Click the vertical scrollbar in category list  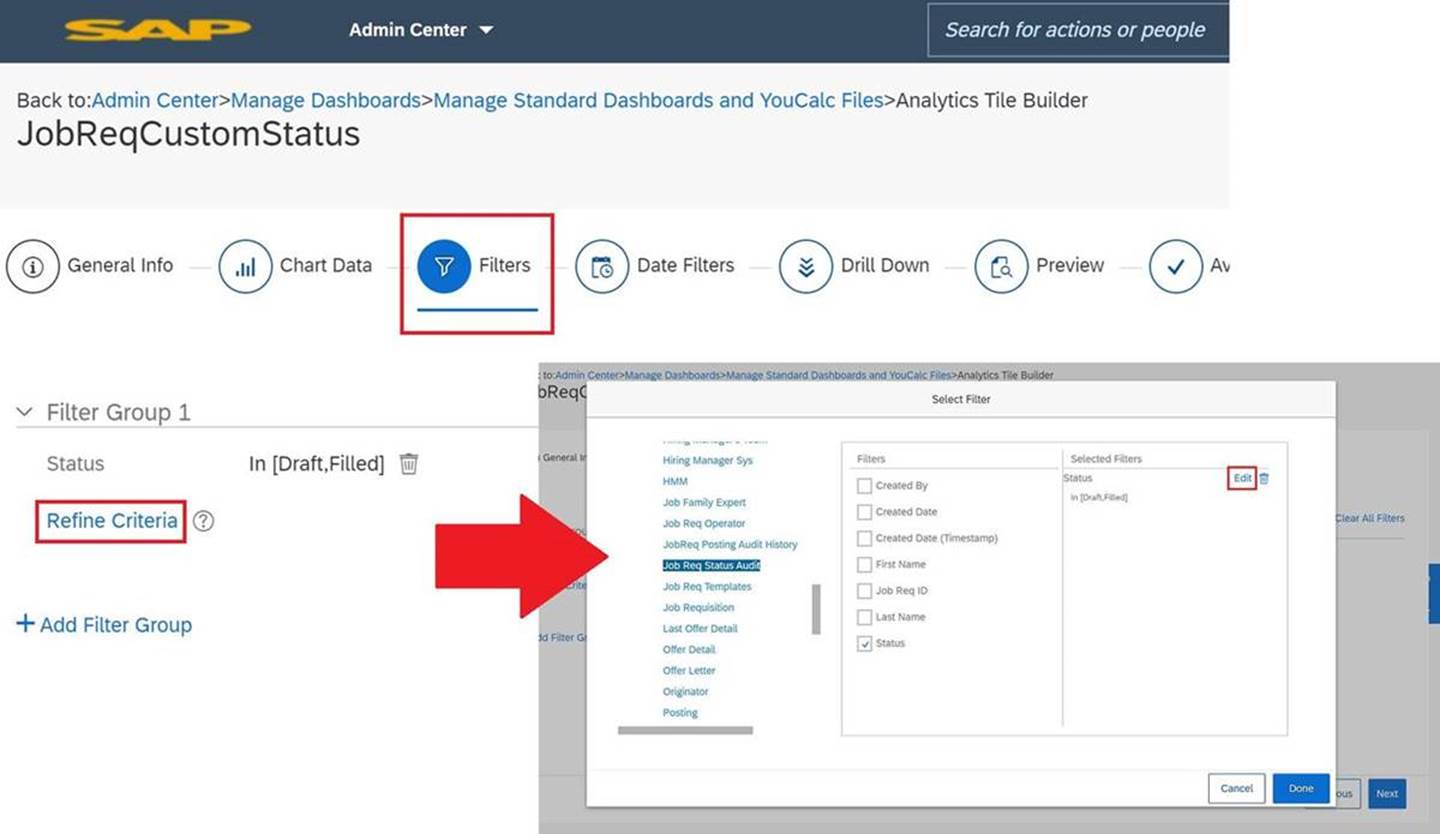tap(816, 610)
